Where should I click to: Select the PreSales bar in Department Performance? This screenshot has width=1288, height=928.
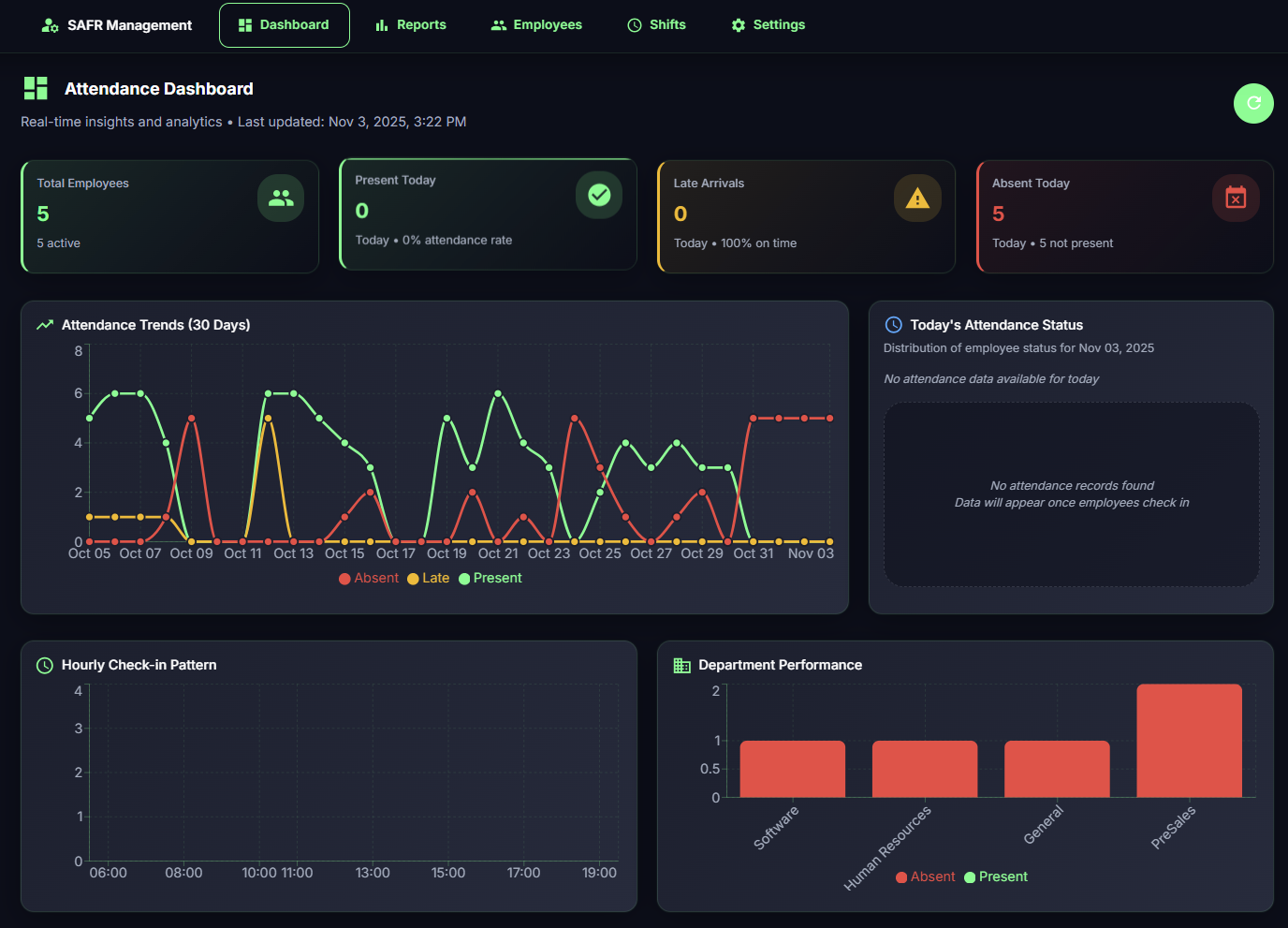pos(1189,741)
